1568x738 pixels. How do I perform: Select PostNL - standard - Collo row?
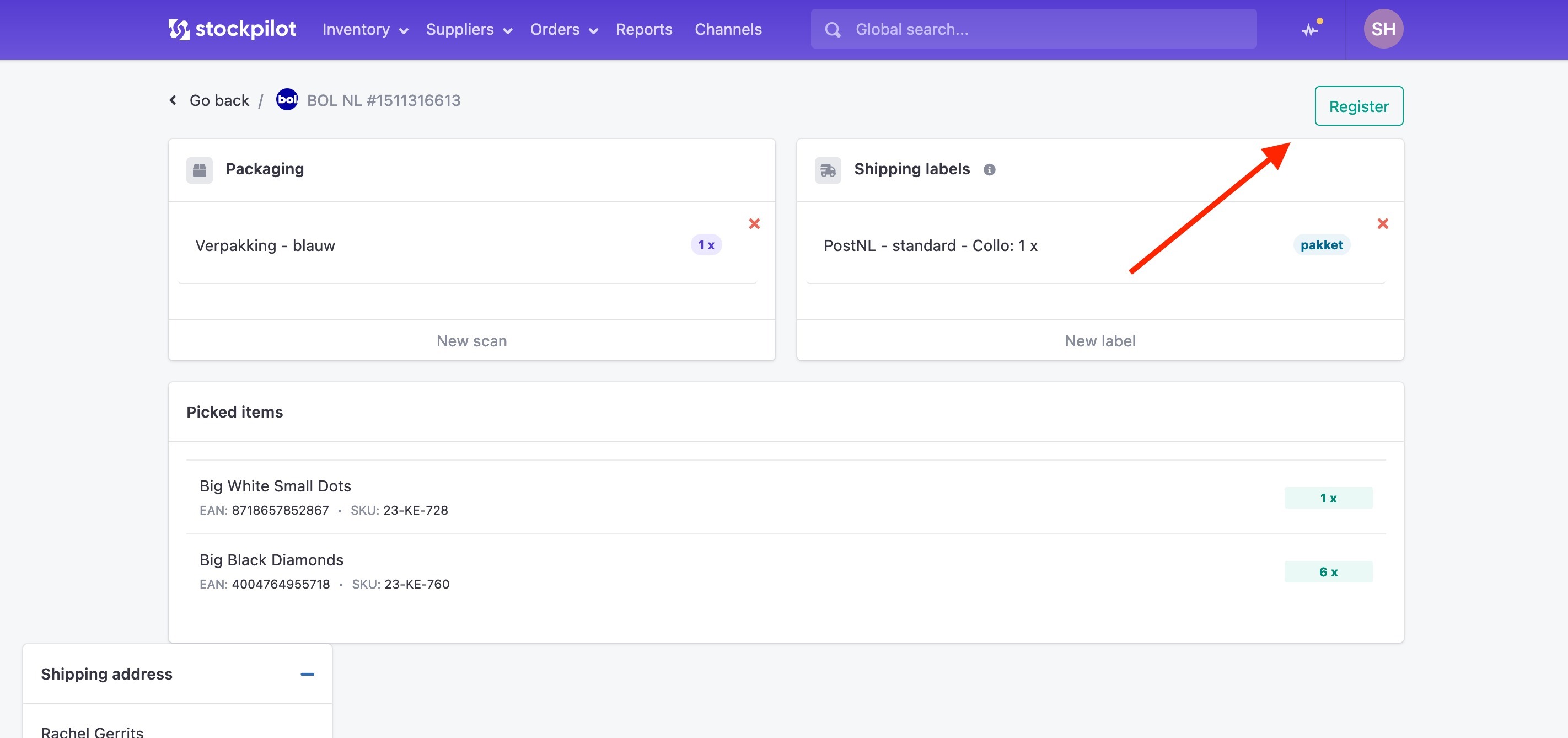[1095, 245]
